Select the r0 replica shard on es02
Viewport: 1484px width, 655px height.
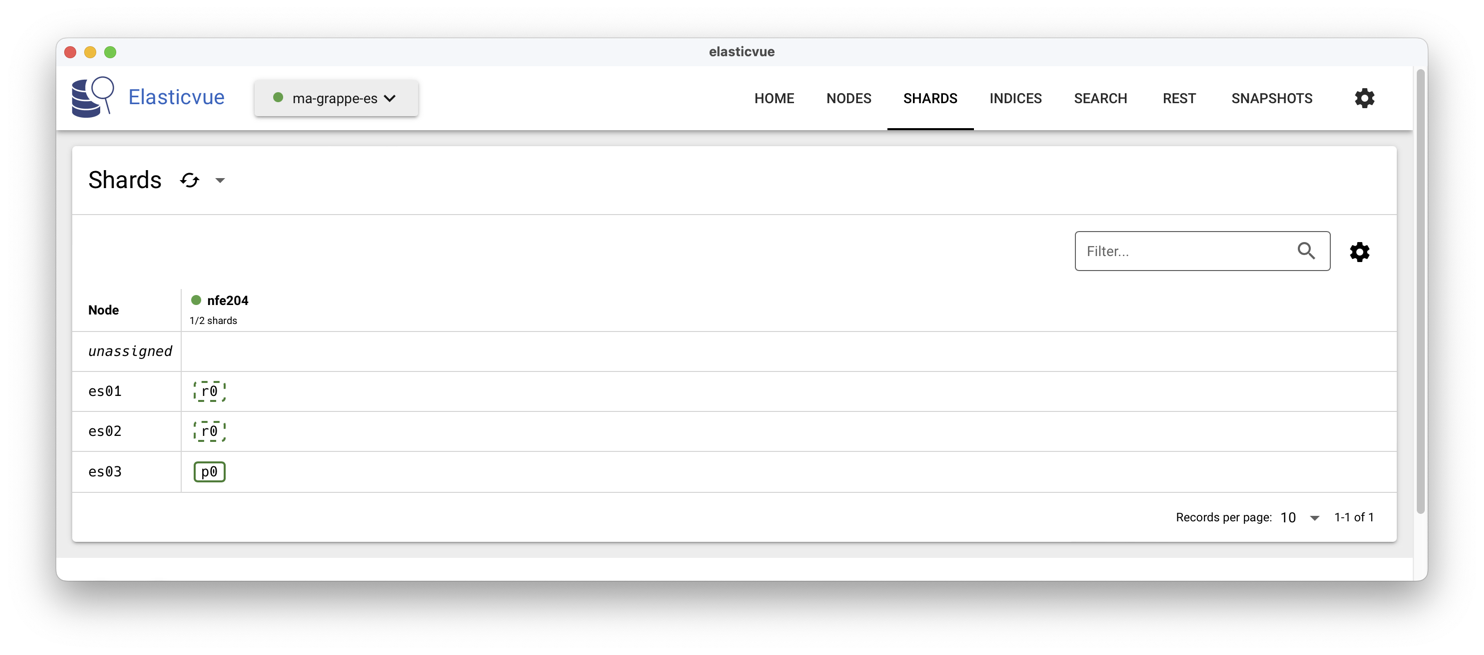coord(210,431)
